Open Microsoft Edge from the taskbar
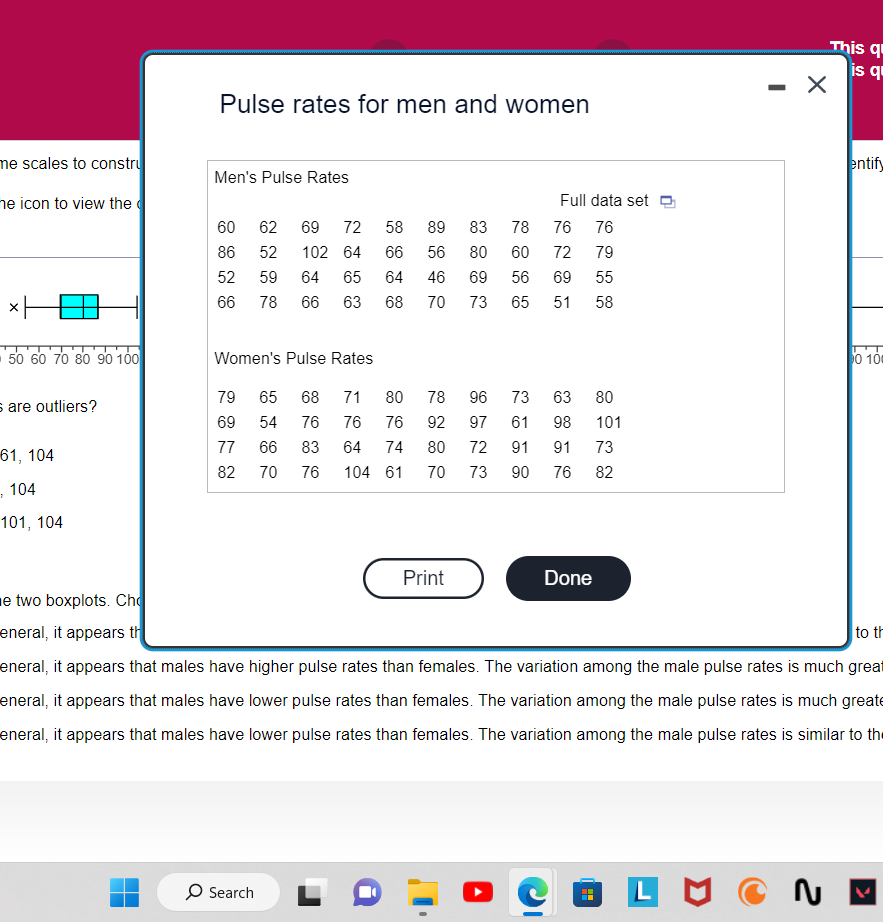 click(x=532, y=892)
